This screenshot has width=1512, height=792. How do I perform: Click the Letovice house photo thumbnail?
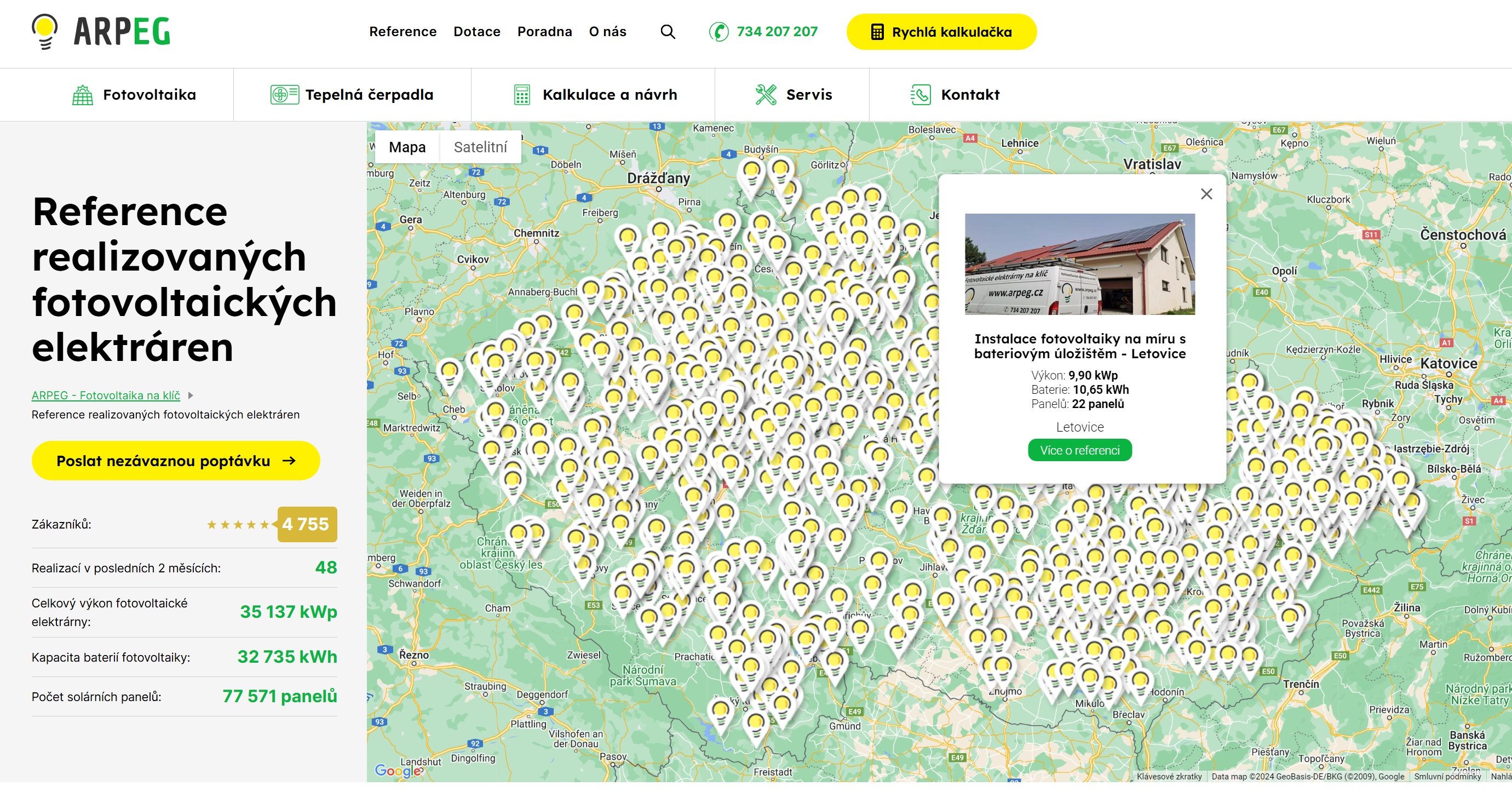tap(1079, 264)
